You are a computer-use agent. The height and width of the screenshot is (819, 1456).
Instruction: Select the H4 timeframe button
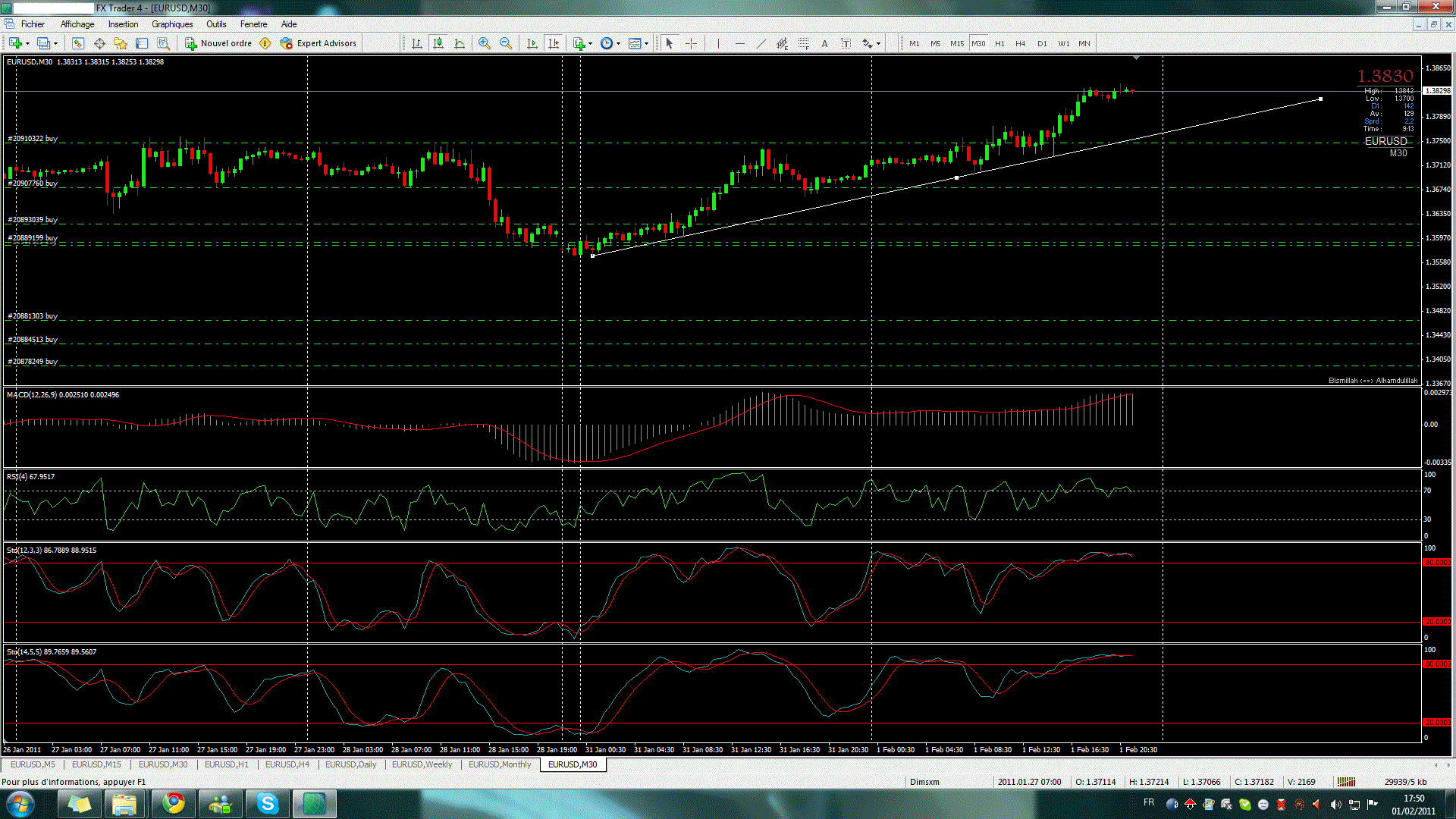(1020, 43)
